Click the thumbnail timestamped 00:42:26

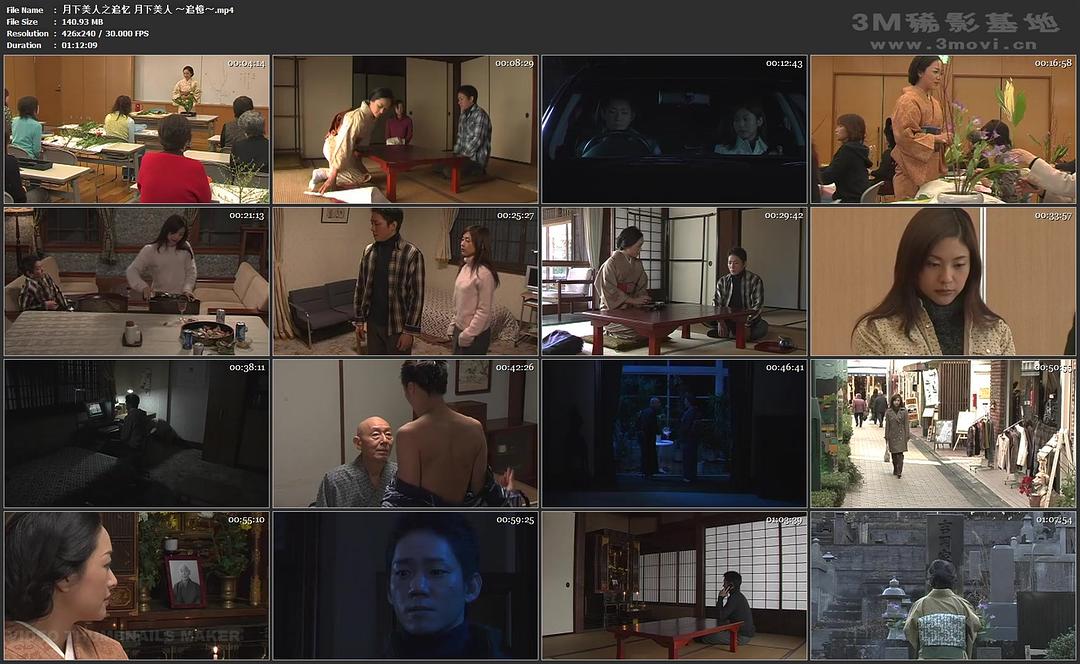click(405, 433)
